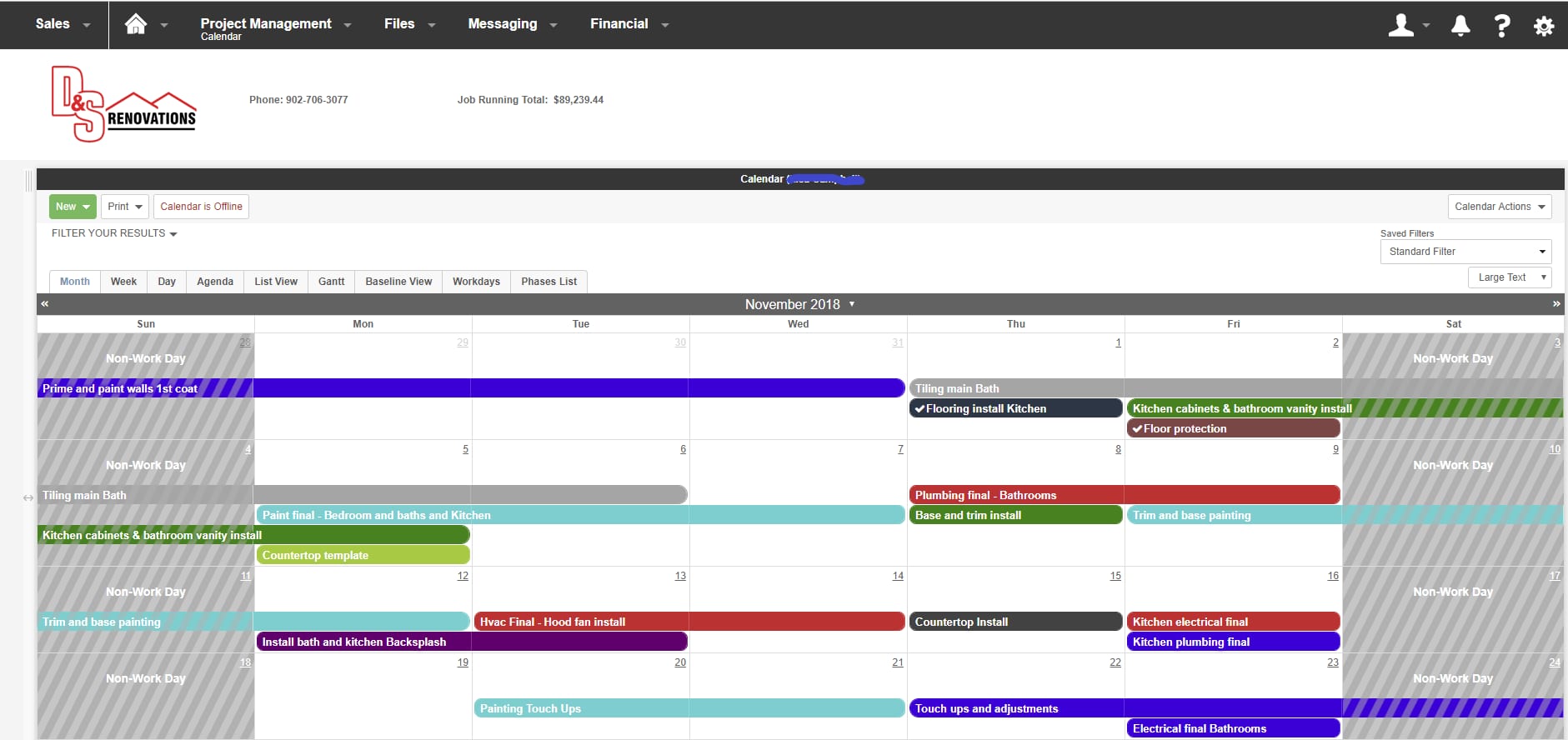Screen dimensions: 1568x740
Task: Switch to List View tab
Action: coord(276,282)
